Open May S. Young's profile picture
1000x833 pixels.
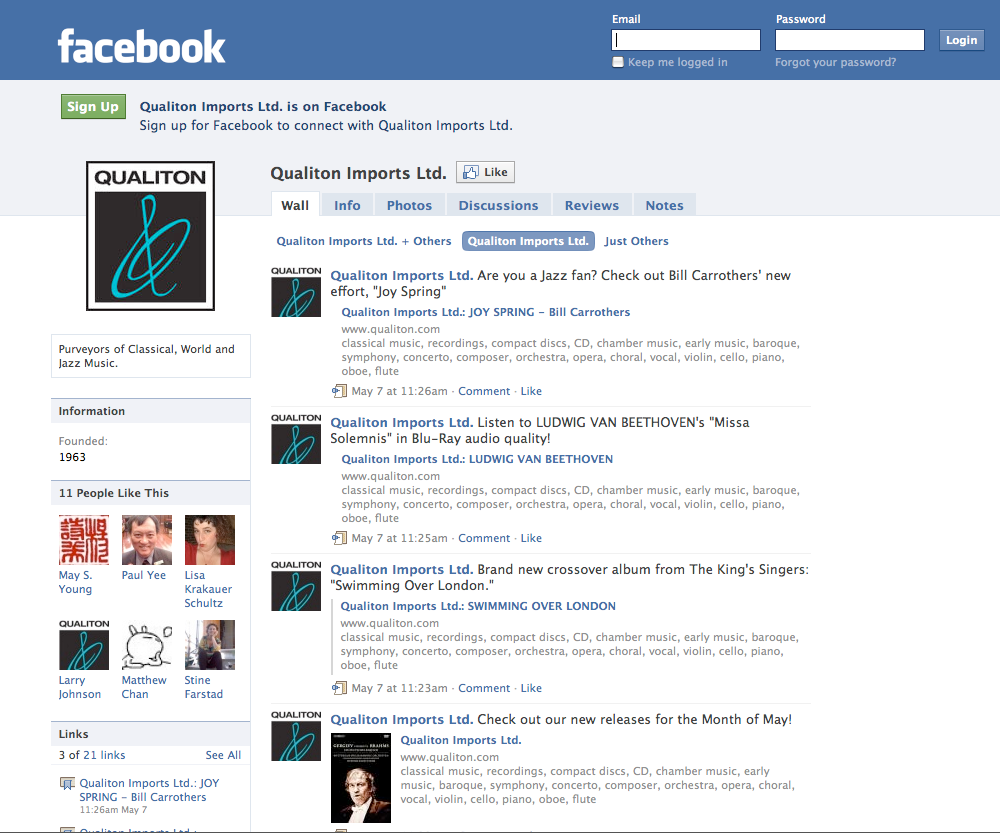(x=84, y=540)
